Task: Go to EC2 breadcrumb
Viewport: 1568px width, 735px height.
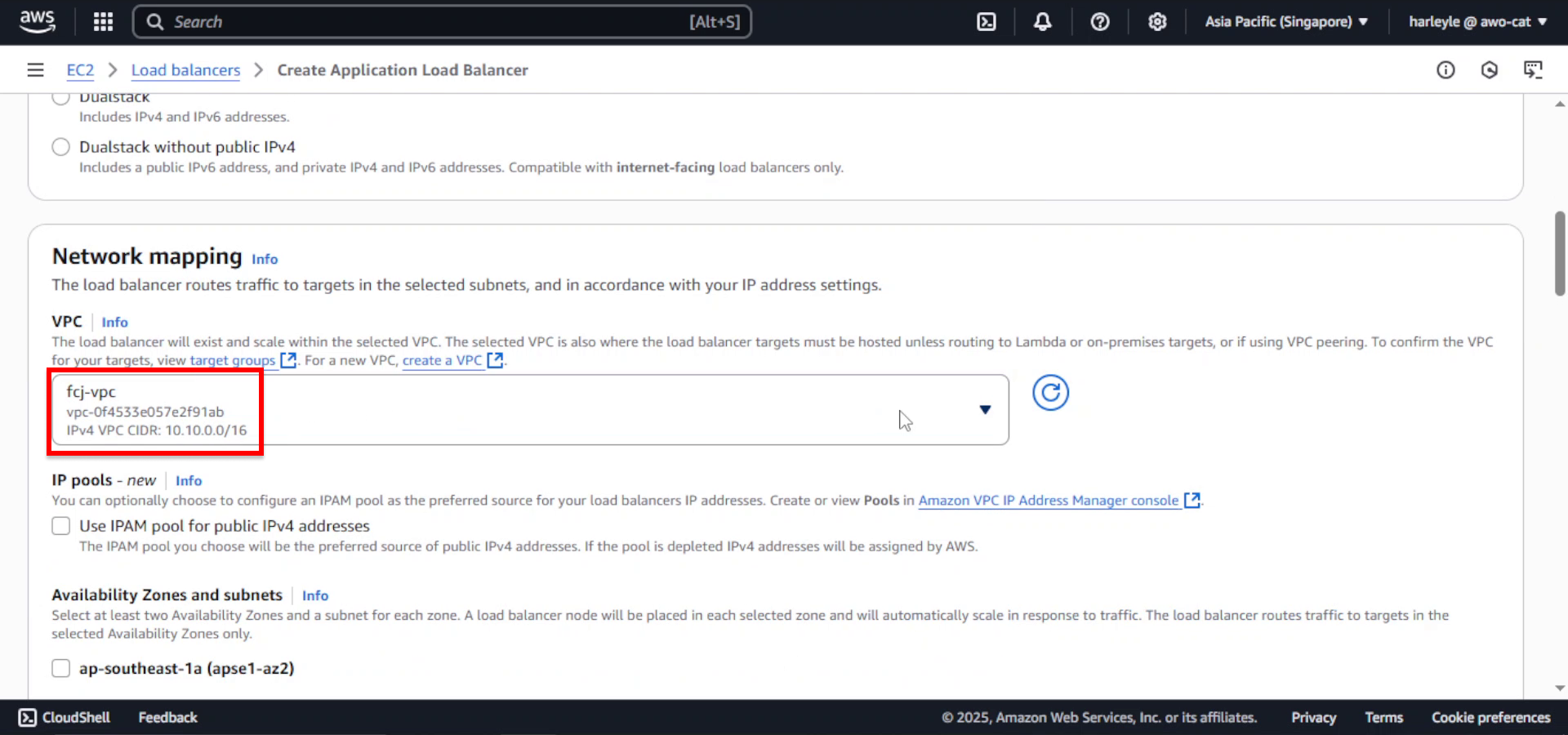Action: click(x=80, y=70)
